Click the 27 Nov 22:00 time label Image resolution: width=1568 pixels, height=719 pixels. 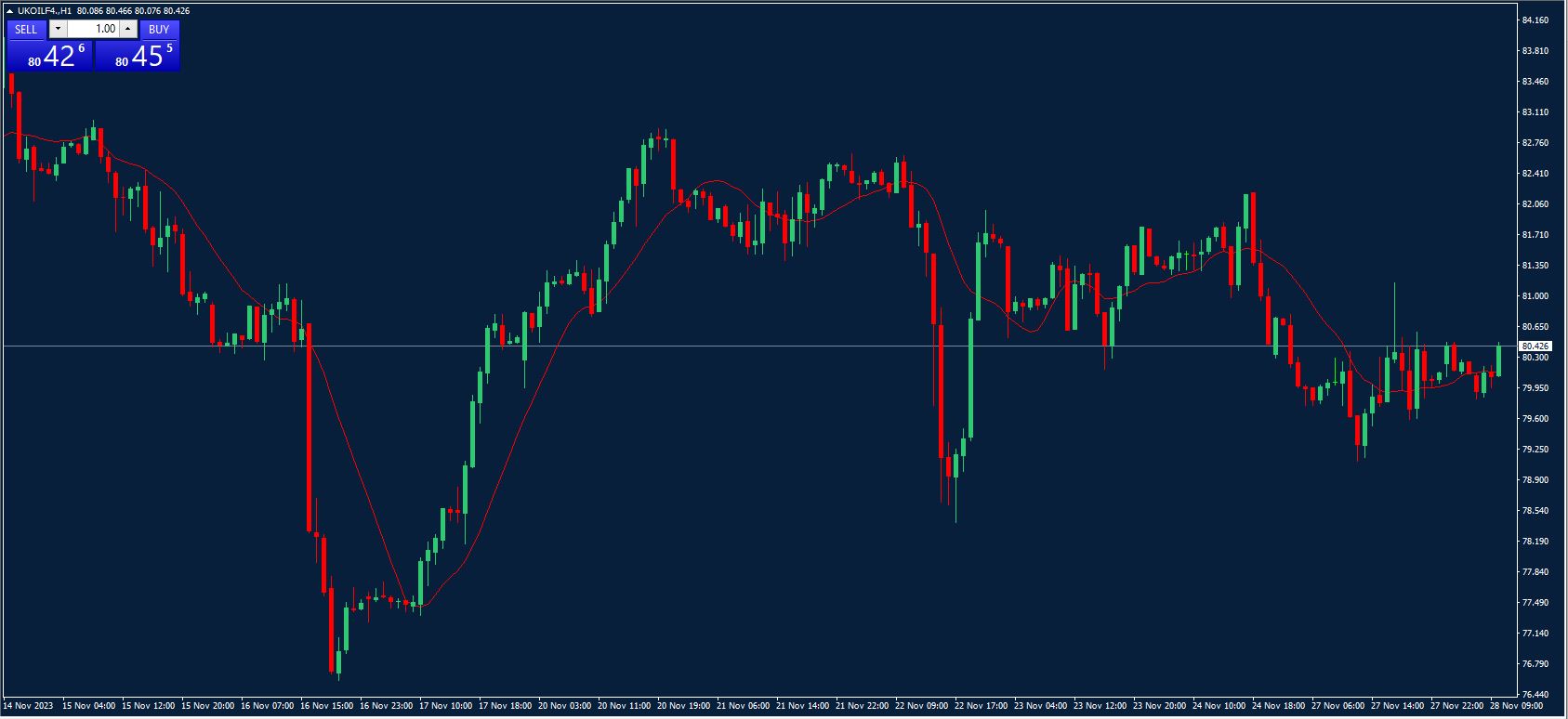point(1457,706)
